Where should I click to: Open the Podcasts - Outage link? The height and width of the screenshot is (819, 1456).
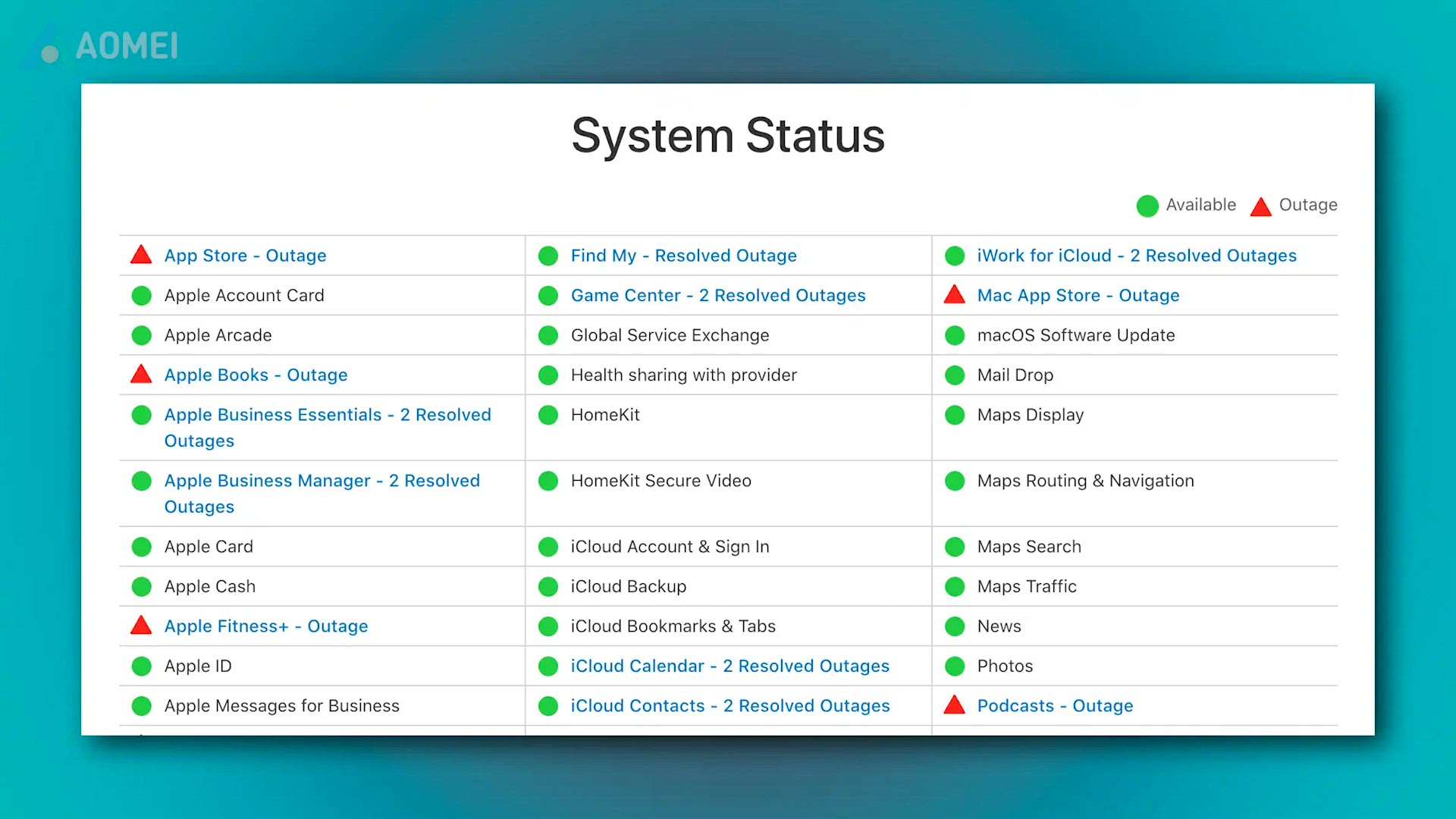point(1055,705)
